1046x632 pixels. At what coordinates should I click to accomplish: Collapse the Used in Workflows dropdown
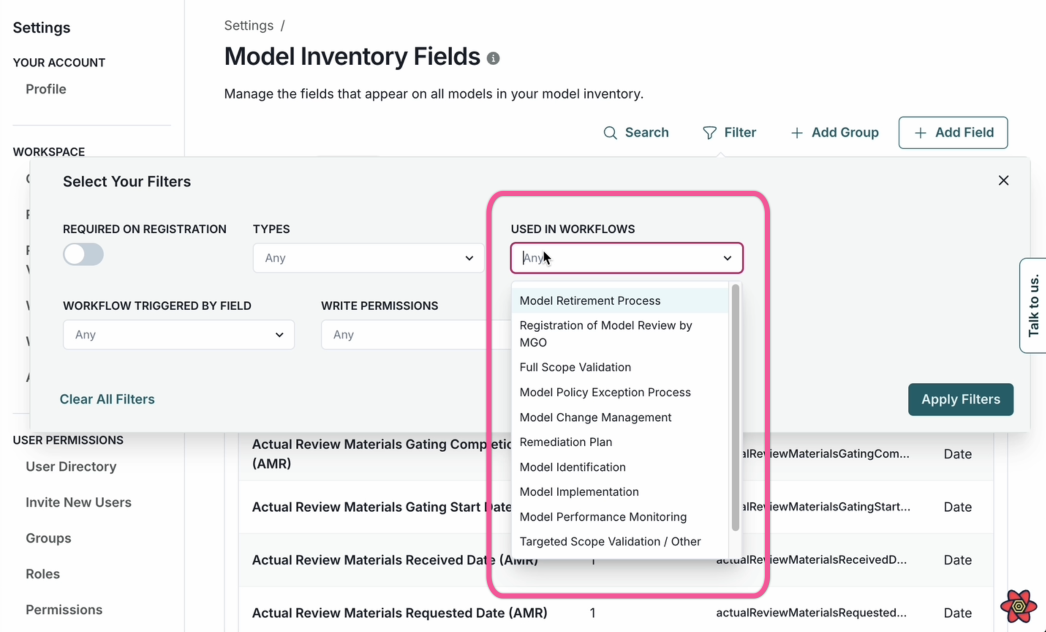click(727, 257)
